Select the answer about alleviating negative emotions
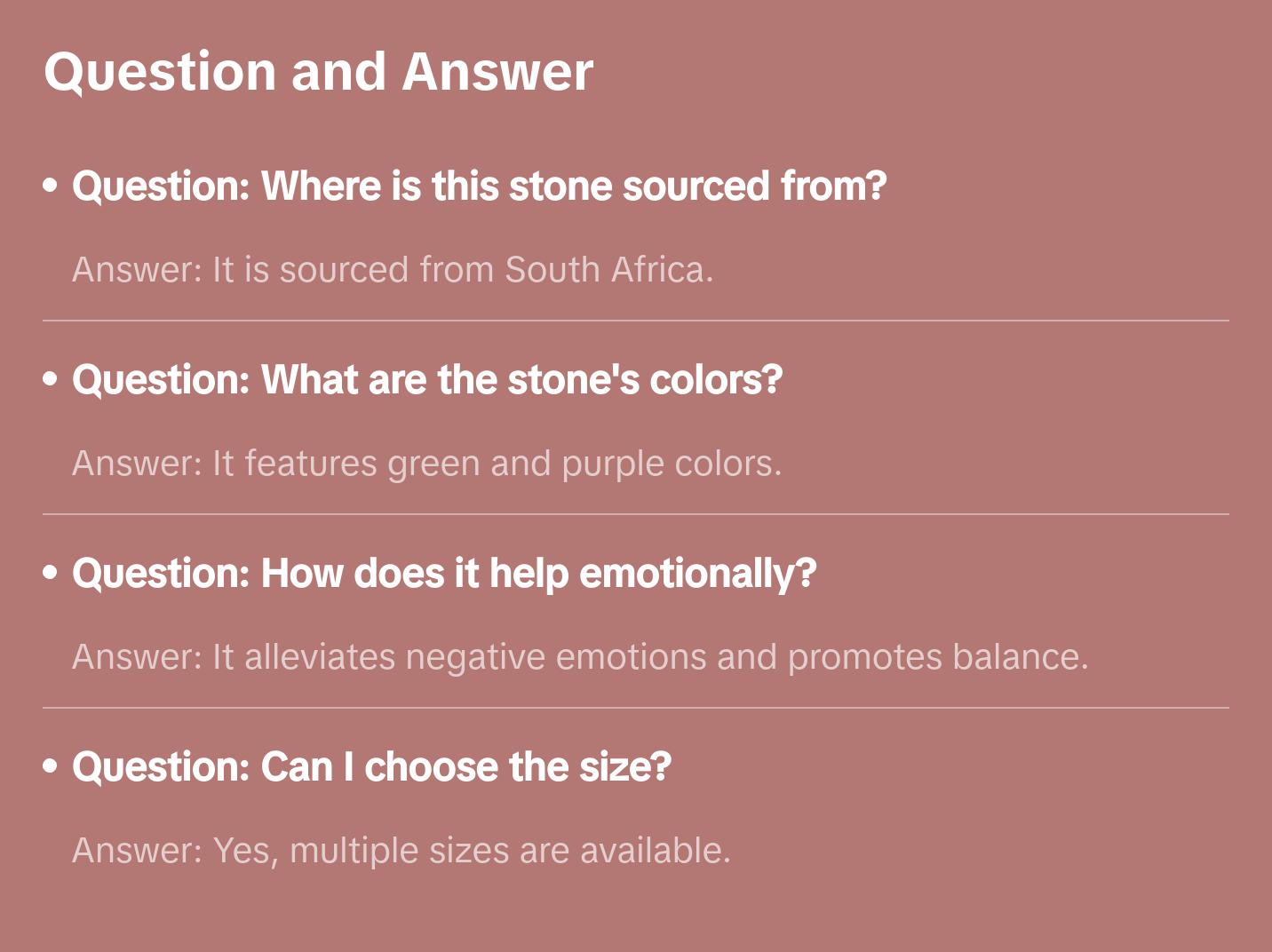 click(580, 657)
